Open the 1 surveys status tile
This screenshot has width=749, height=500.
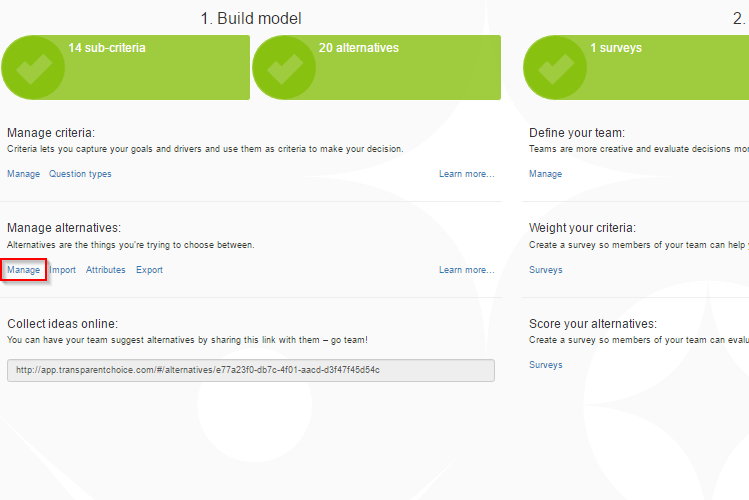coord(636,67)
